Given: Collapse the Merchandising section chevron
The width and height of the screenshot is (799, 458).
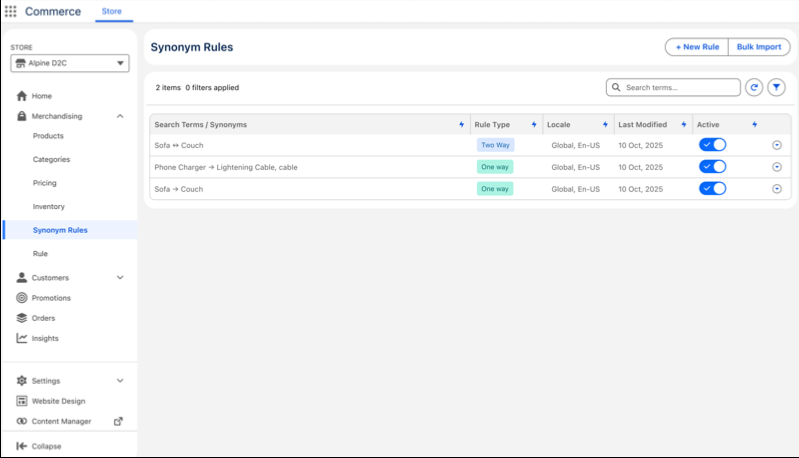Looking at the screenshot, I should coord(120,116).
